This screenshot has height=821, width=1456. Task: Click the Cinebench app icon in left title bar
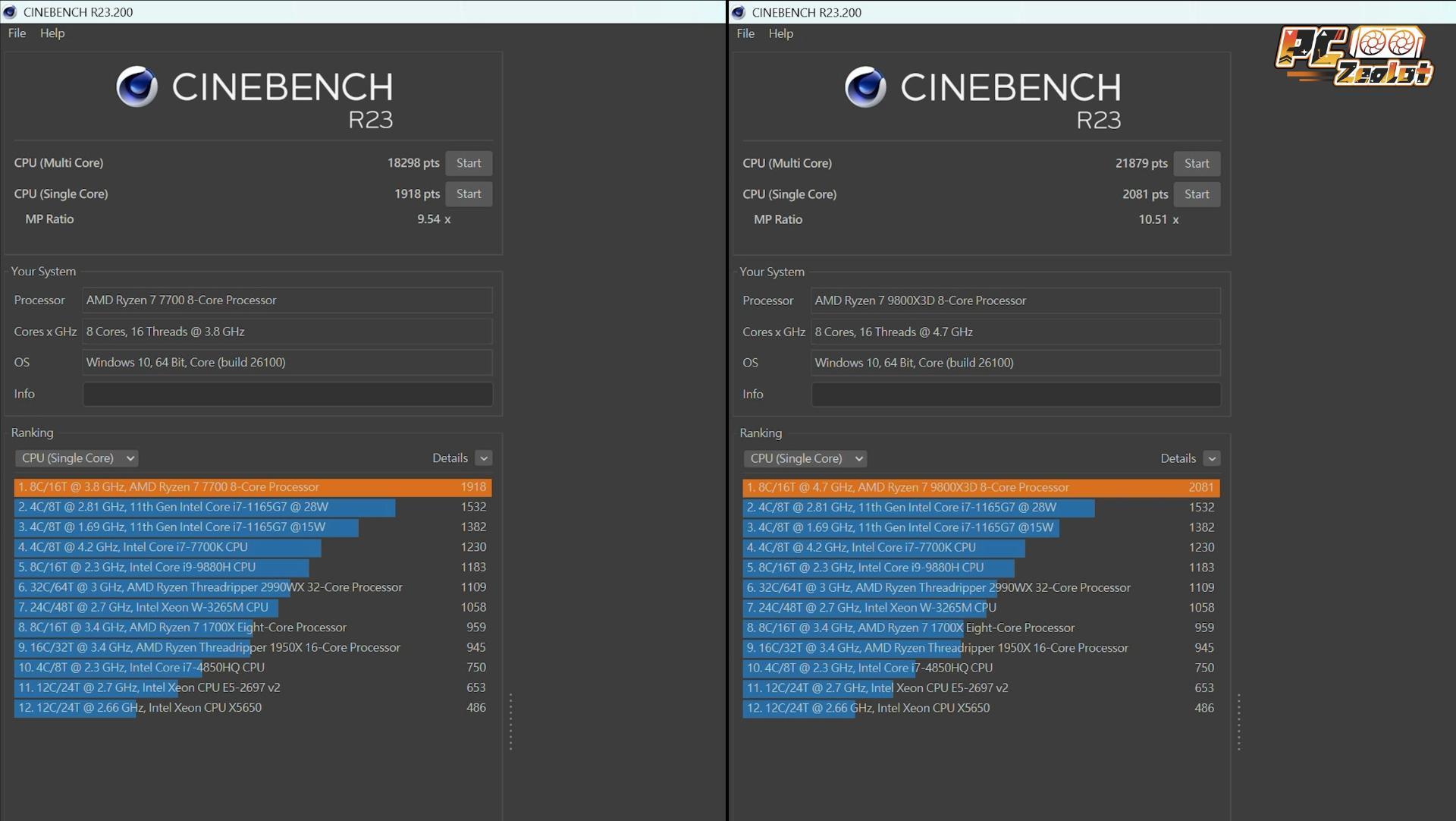coord(10,12)
